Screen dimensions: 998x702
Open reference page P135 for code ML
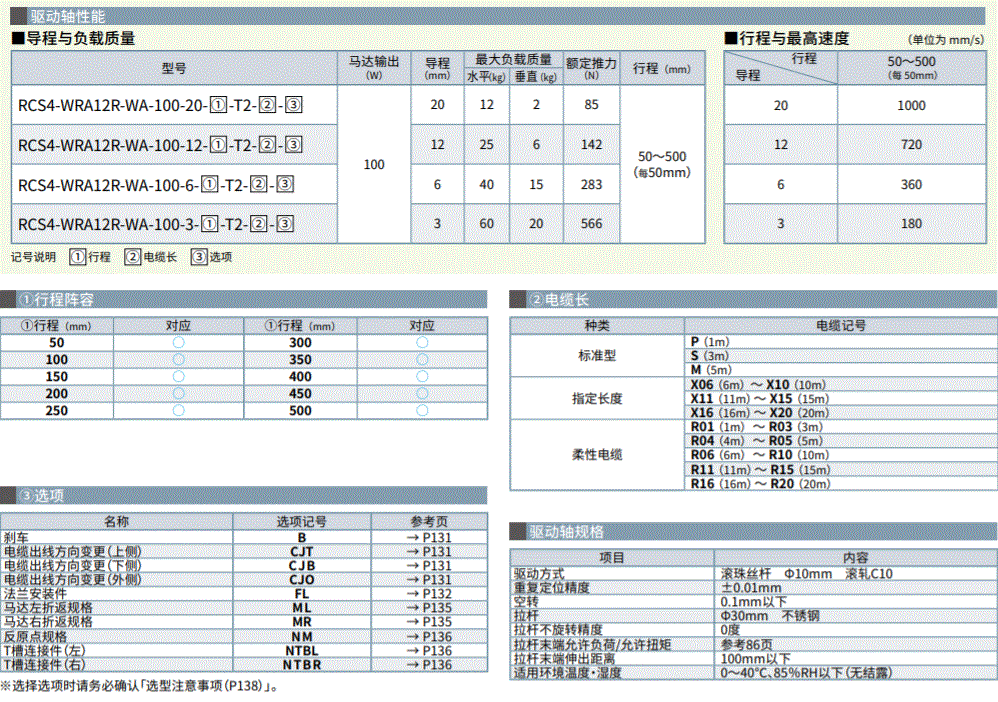(x=430, y=607)
